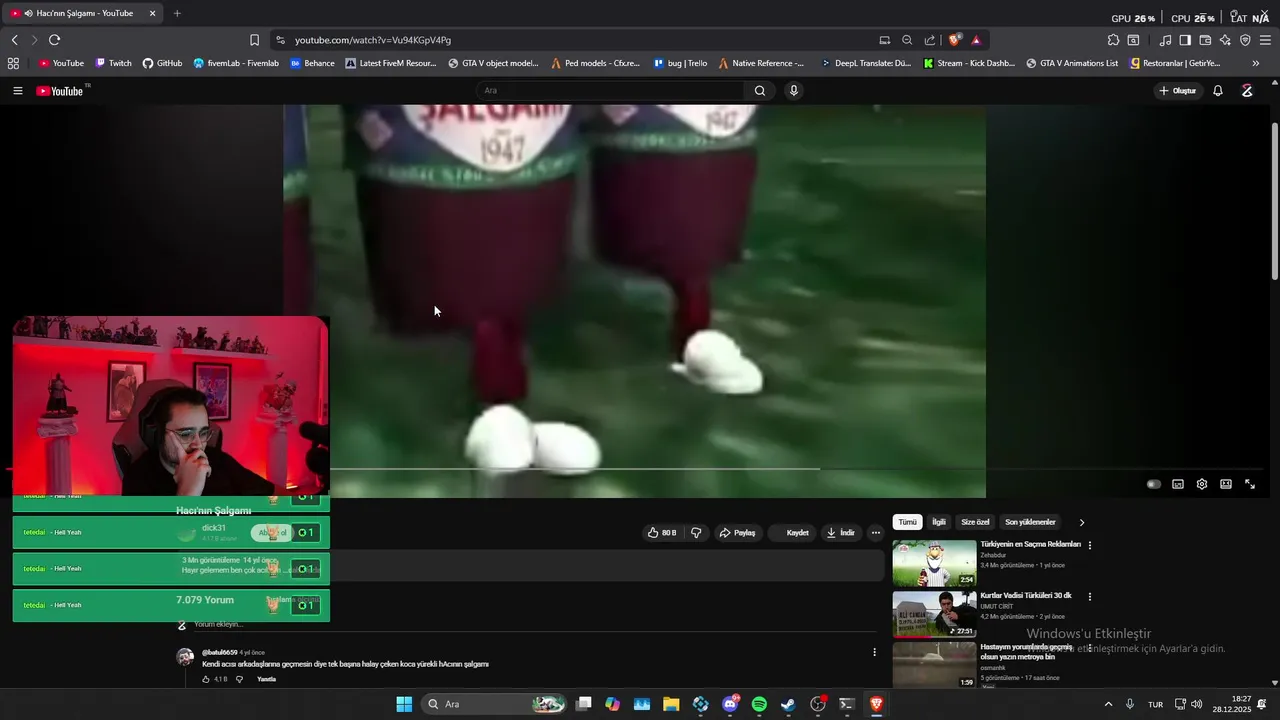Open the Behance bookmark
The image size is (1280, 720).
click(312, 63)
